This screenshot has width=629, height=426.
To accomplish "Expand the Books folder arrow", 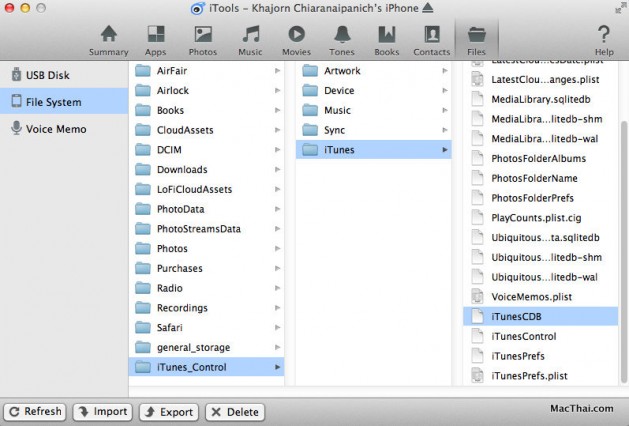I will pos(277,110).
